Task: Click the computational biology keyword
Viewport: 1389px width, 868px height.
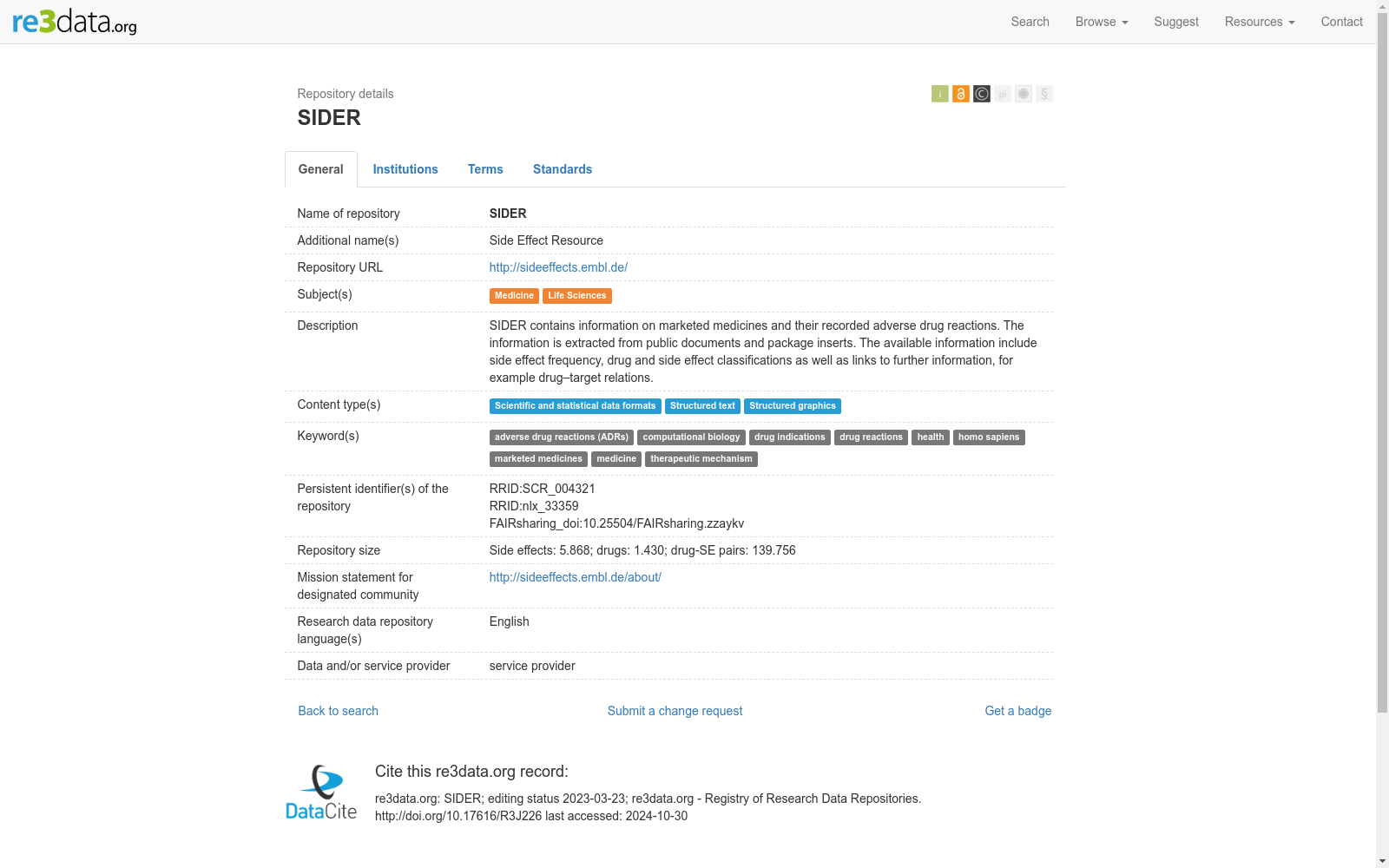Action: [691, 437]
